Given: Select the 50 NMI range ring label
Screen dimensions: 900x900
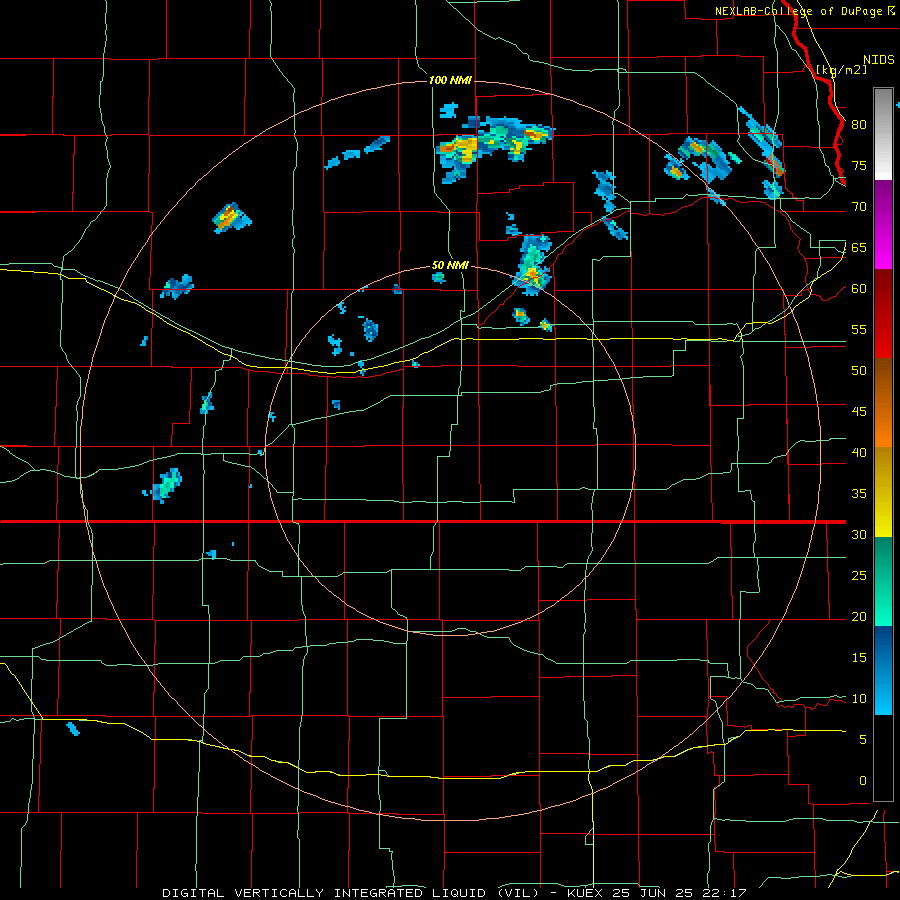Looking at the screenshot, I should click(450, 265).
